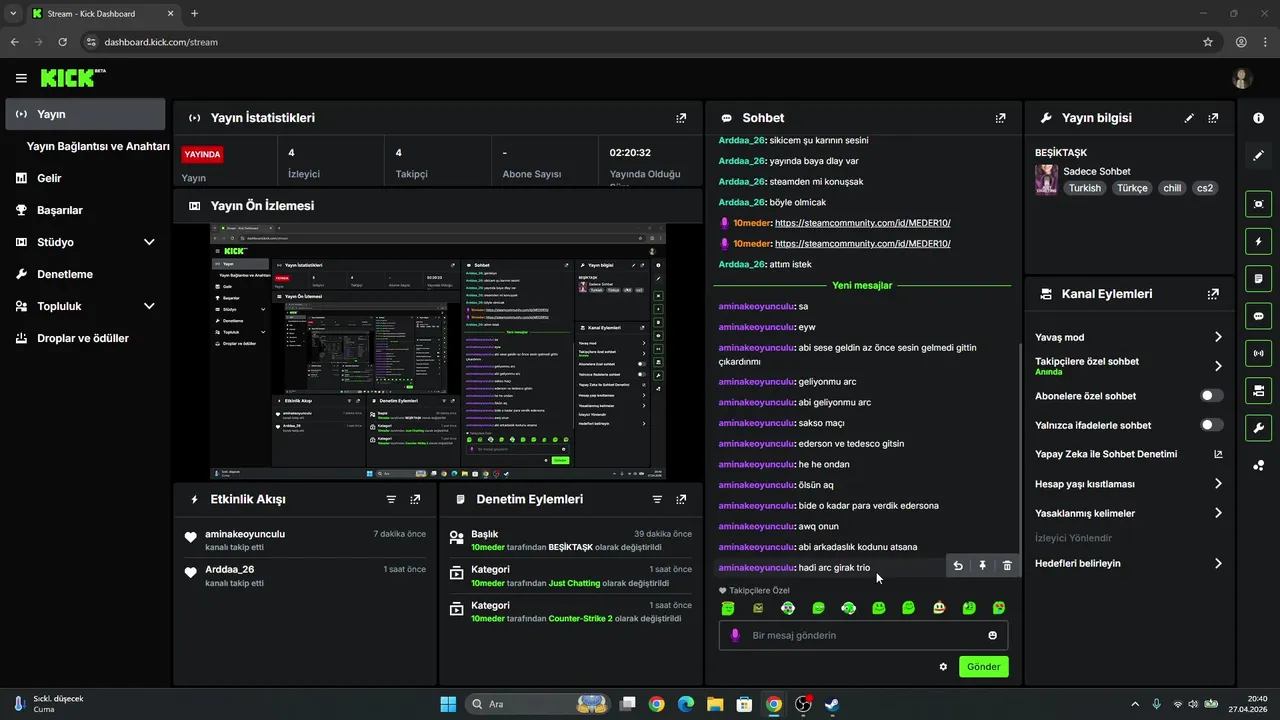Open the Windows Start menu
Screen dimensions: 1280x720
[x=448, y=704]
